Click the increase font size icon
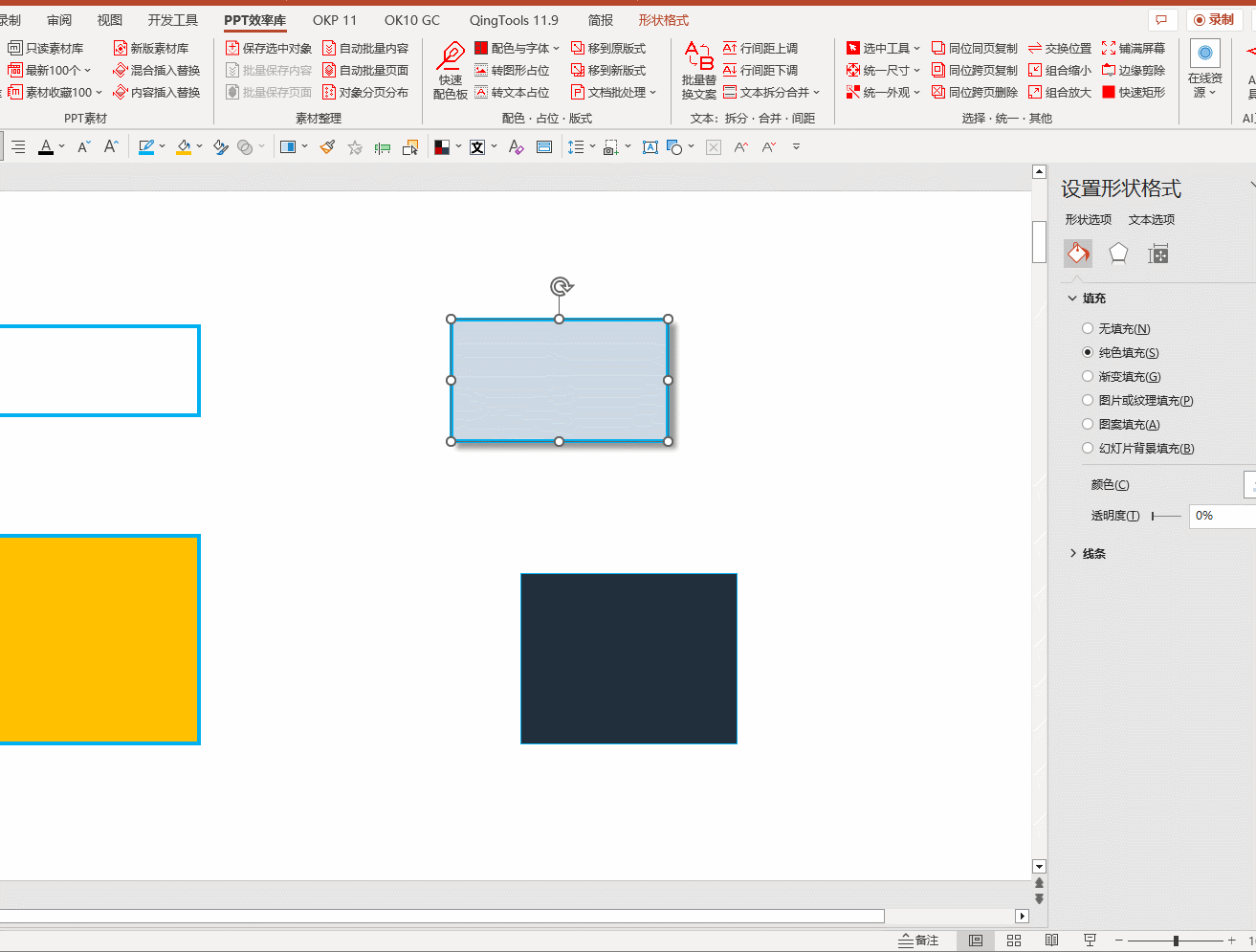1256x952 pixels. point(111,146)
